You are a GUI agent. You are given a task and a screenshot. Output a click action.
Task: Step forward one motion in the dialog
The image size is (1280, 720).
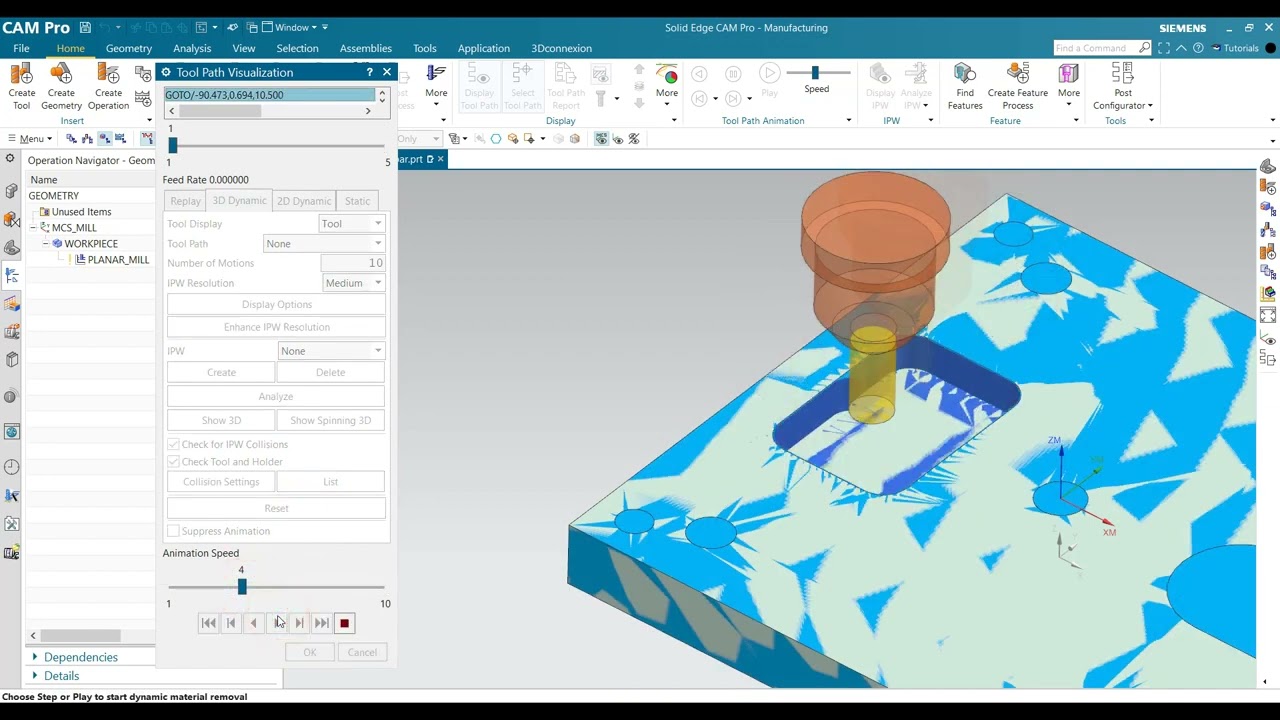coord(299,623)
